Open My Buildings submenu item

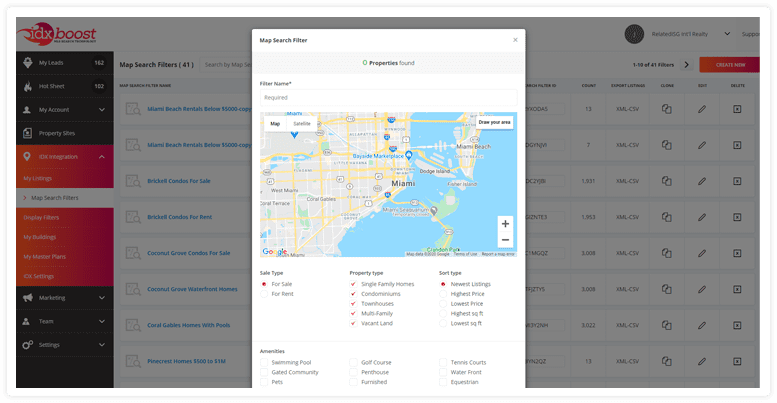pyautogui.click(x=40, y=237)
